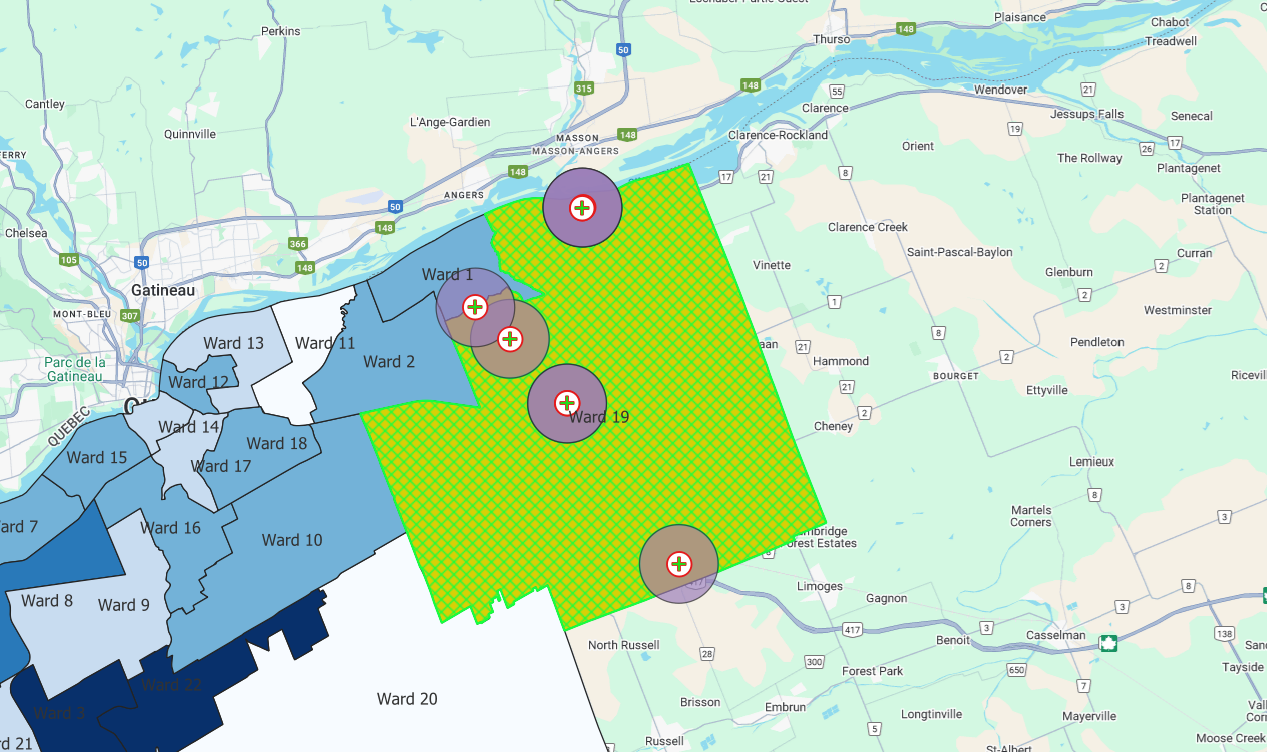Click the brown-circled marker below Ward 1
This screenshot has width=1267, height=752.
tap(510, 339)
